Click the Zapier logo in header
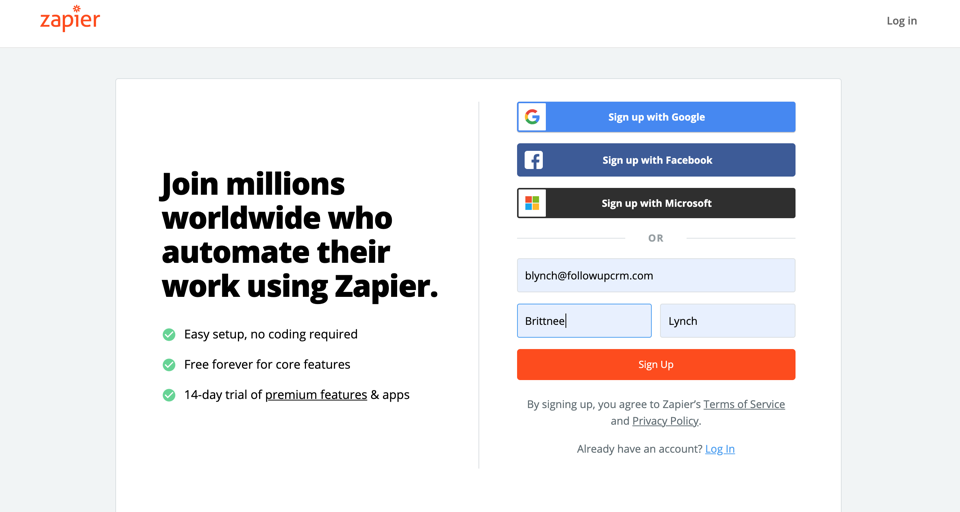This screenshot has width=960, height=512. tap(70, 18)
